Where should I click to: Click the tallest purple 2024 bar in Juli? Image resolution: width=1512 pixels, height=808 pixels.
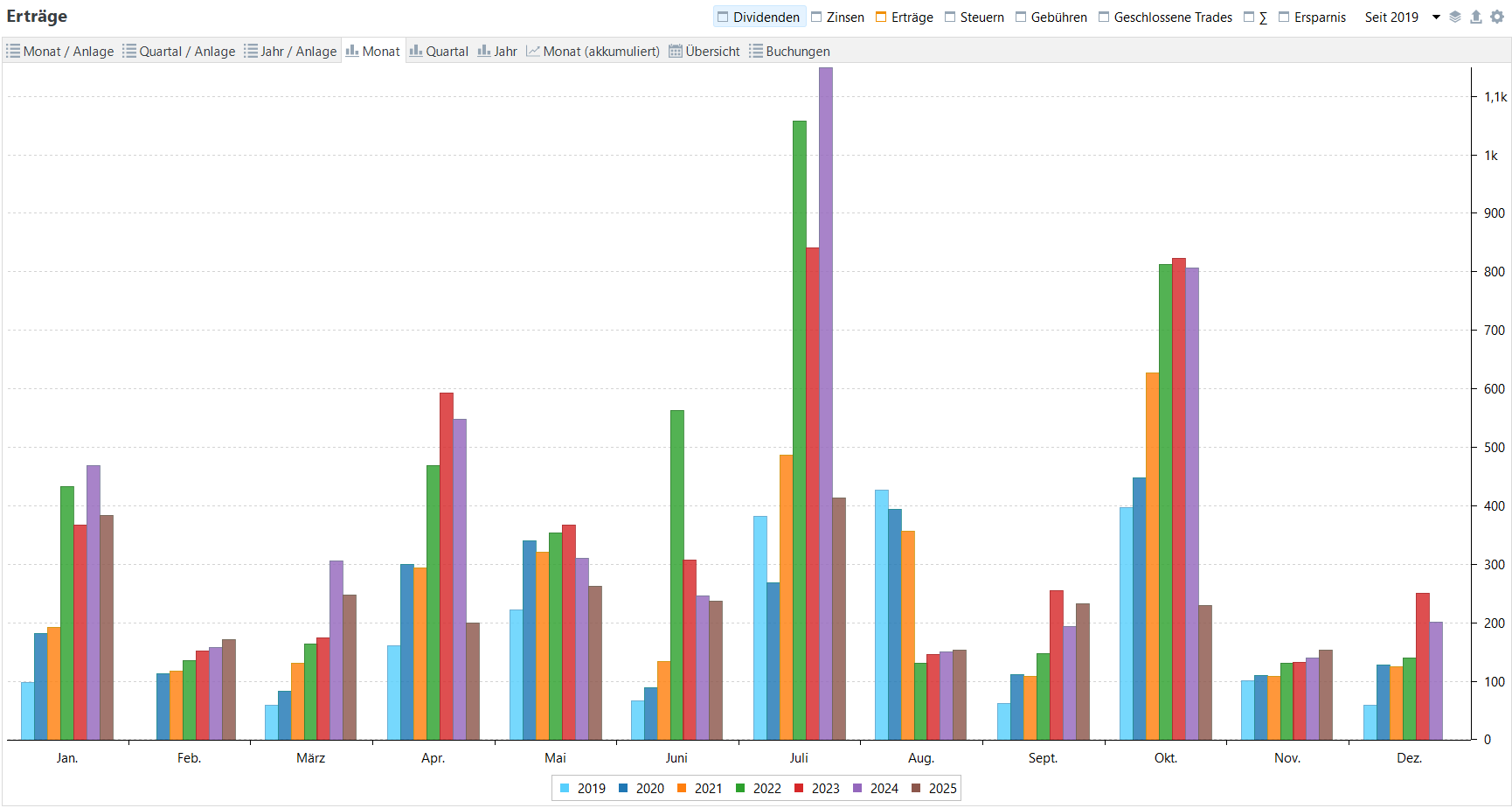coord(826,402)
